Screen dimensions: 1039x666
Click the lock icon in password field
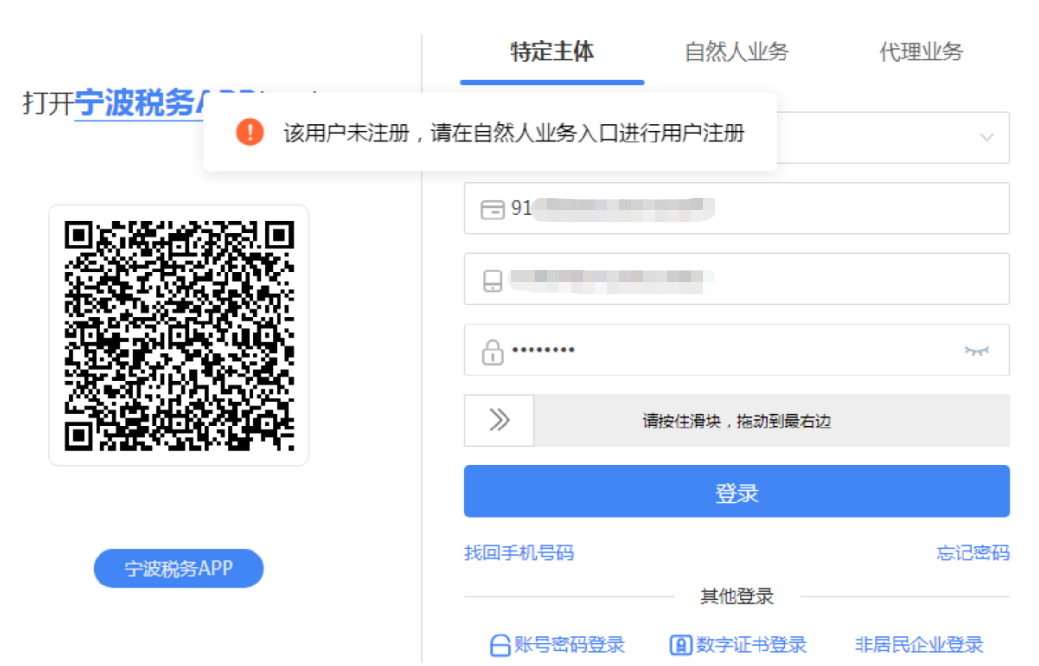point(492,353)
